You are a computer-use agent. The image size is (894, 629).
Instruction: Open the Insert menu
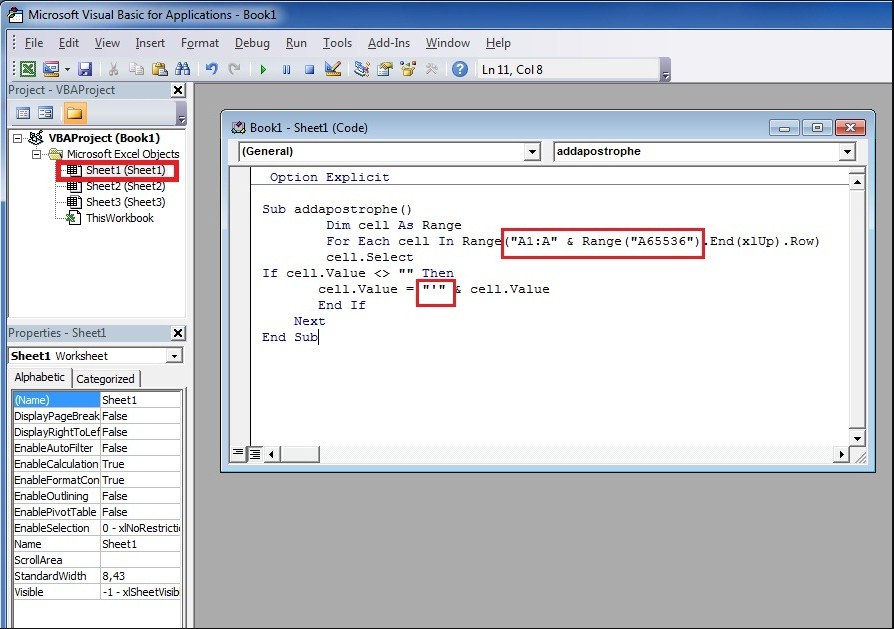[x=150, y=43]
